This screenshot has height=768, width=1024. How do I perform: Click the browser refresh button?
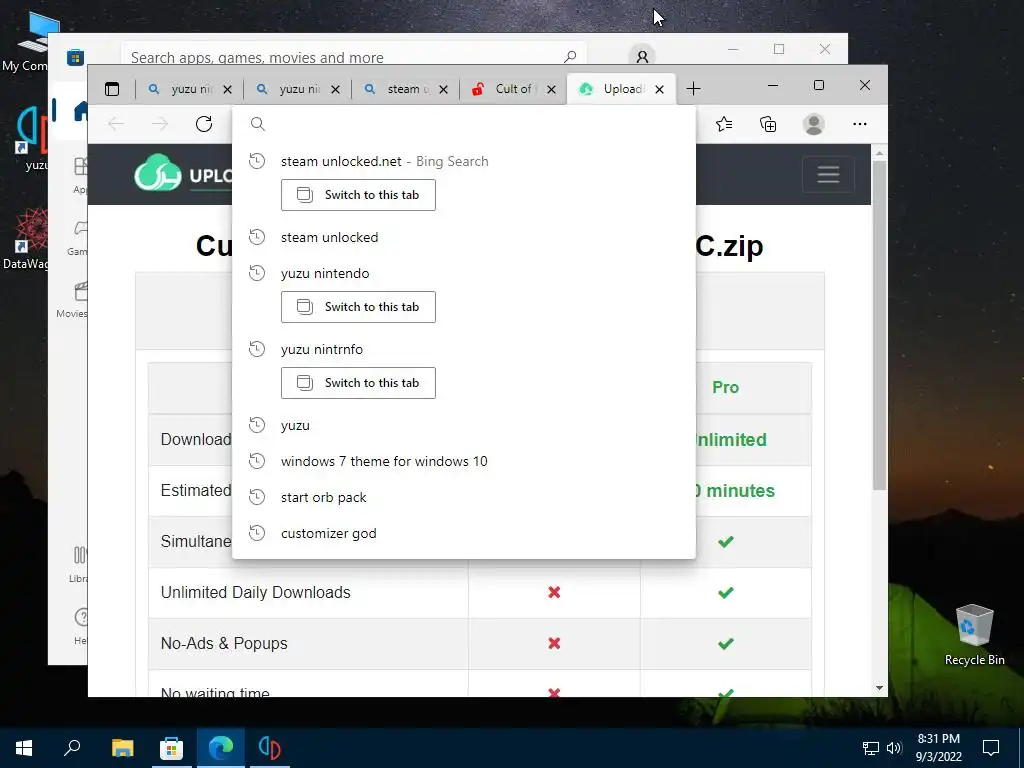pos(204,124)
